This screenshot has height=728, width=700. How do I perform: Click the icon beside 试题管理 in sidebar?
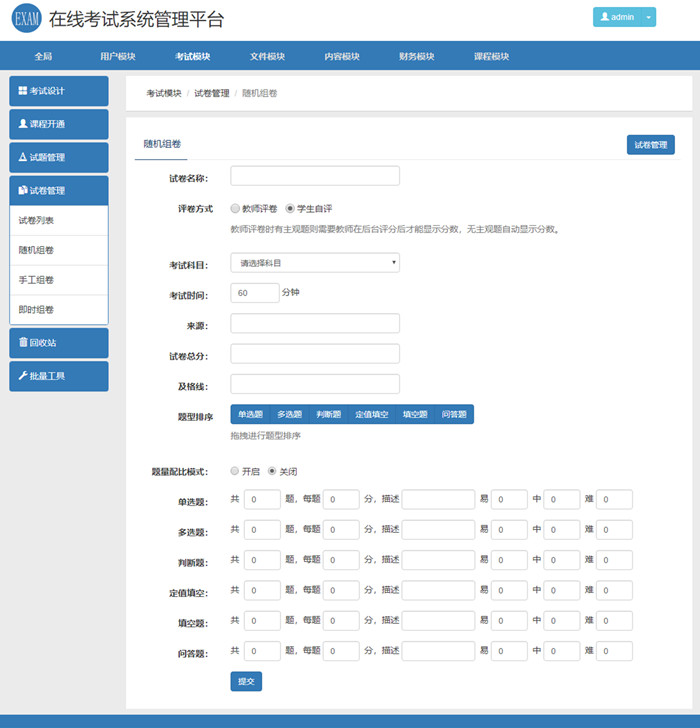(x=23, y=157)
